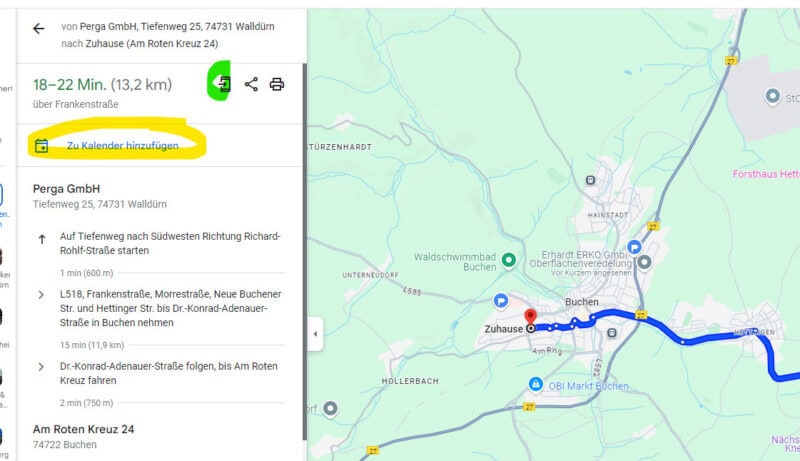Screen dimensions: 800x461
Task: Expand the Dr.-Konrad-Adenauer-Straße folgen step
Action: click(x=41, y=367)
